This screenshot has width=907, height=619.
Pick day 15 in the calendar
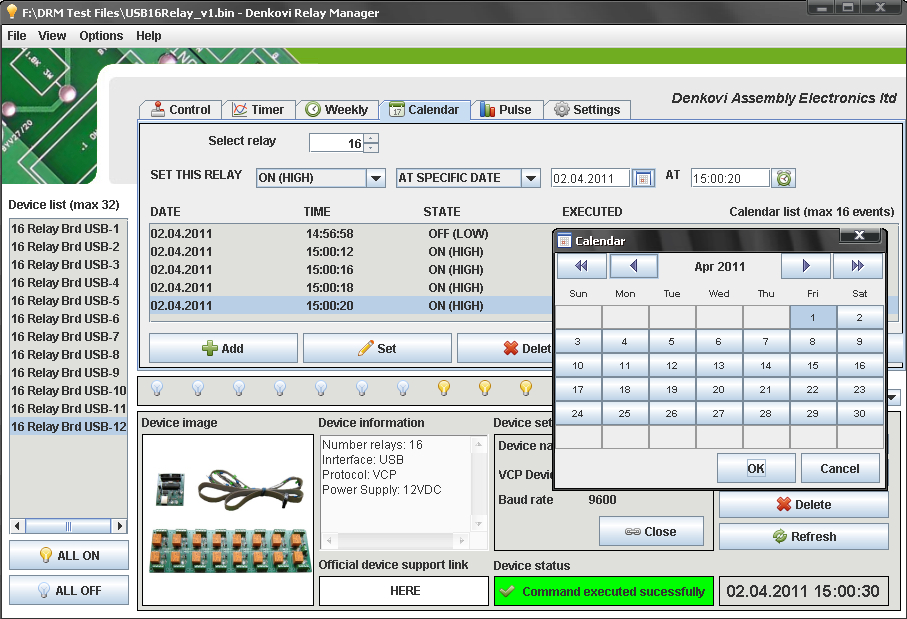(813, 365)
